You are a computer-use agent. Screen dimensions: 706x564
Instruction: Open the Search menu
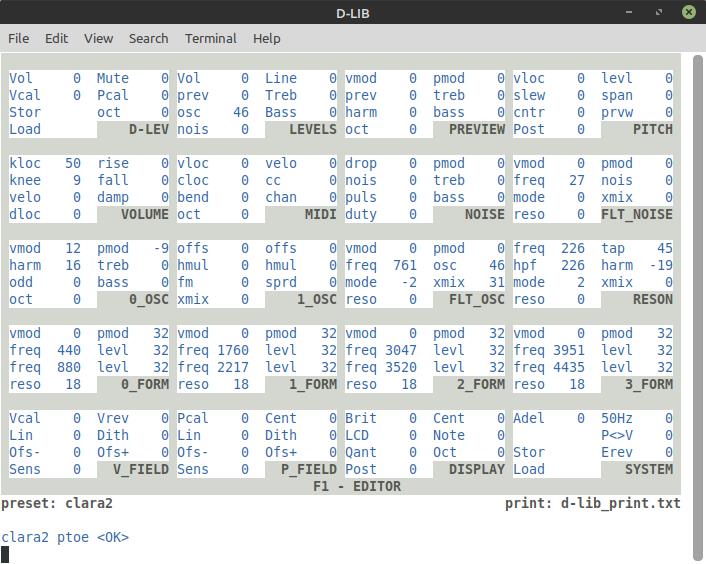click(149, 39)
